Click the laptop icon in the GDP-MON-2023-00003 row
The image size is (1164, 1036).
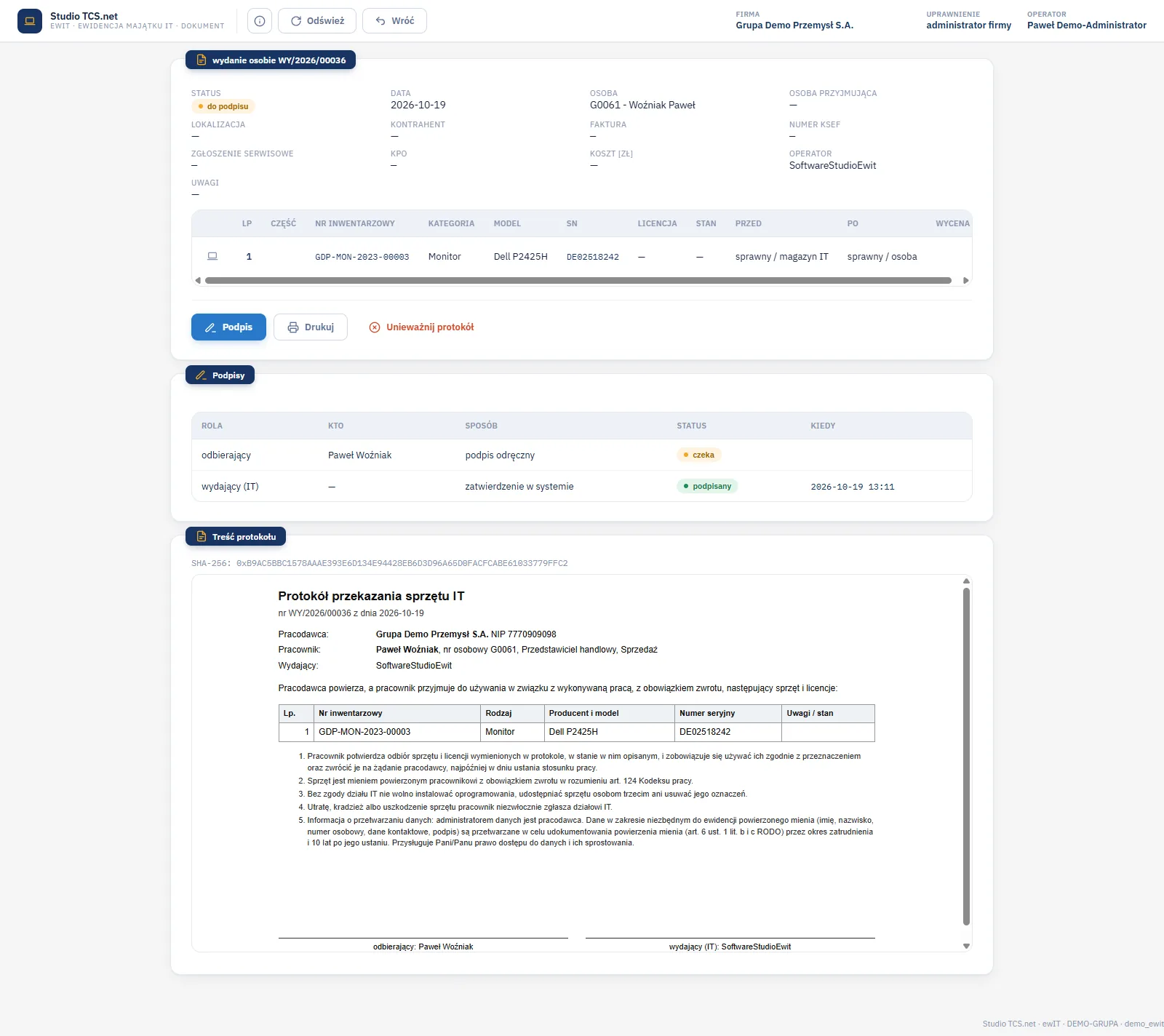212,256
